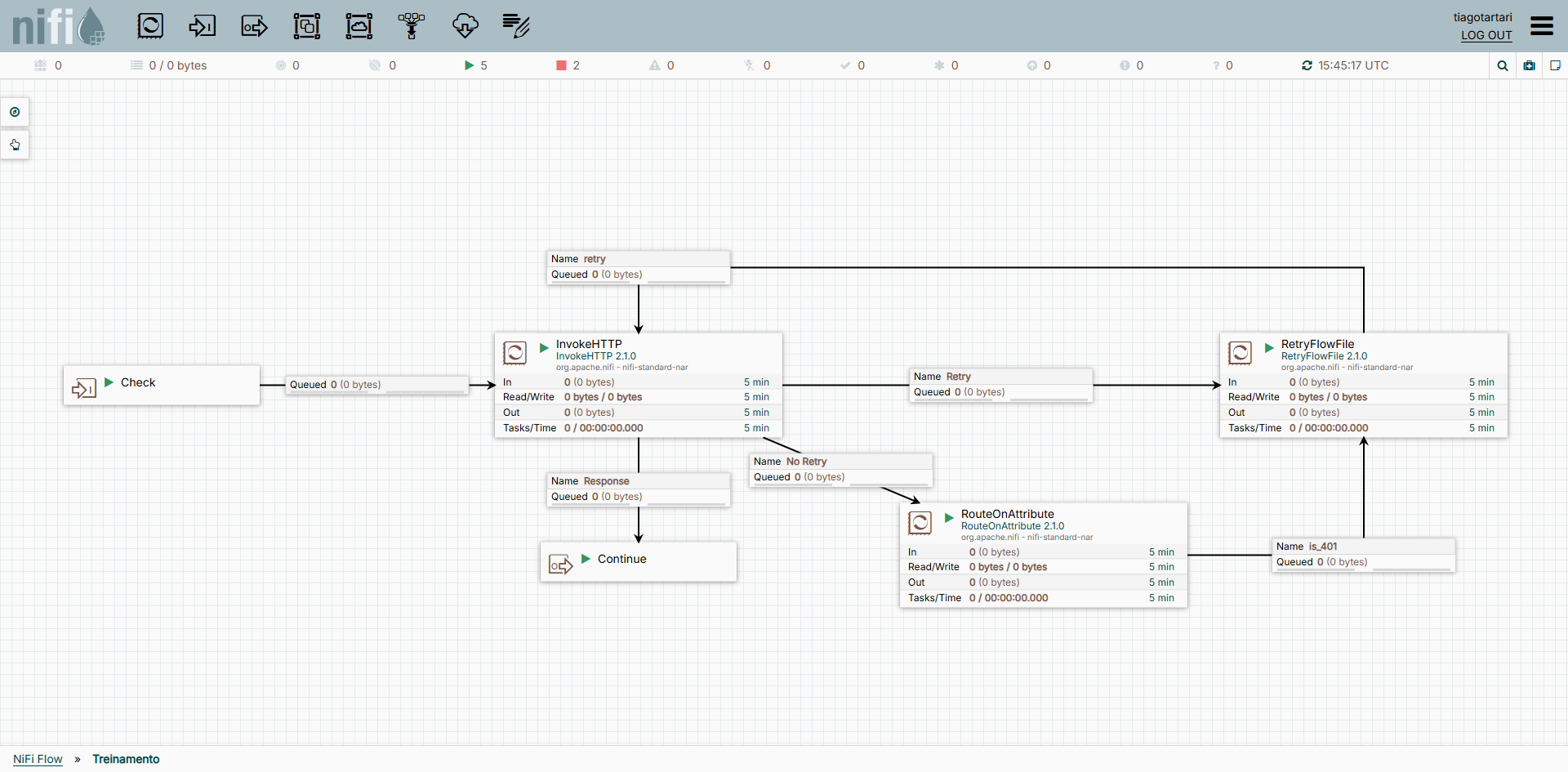This screenshot has height=772, width=1568.
Task: Click the RouteOnAttribute running status arrow
Action: tap(949, 518)
